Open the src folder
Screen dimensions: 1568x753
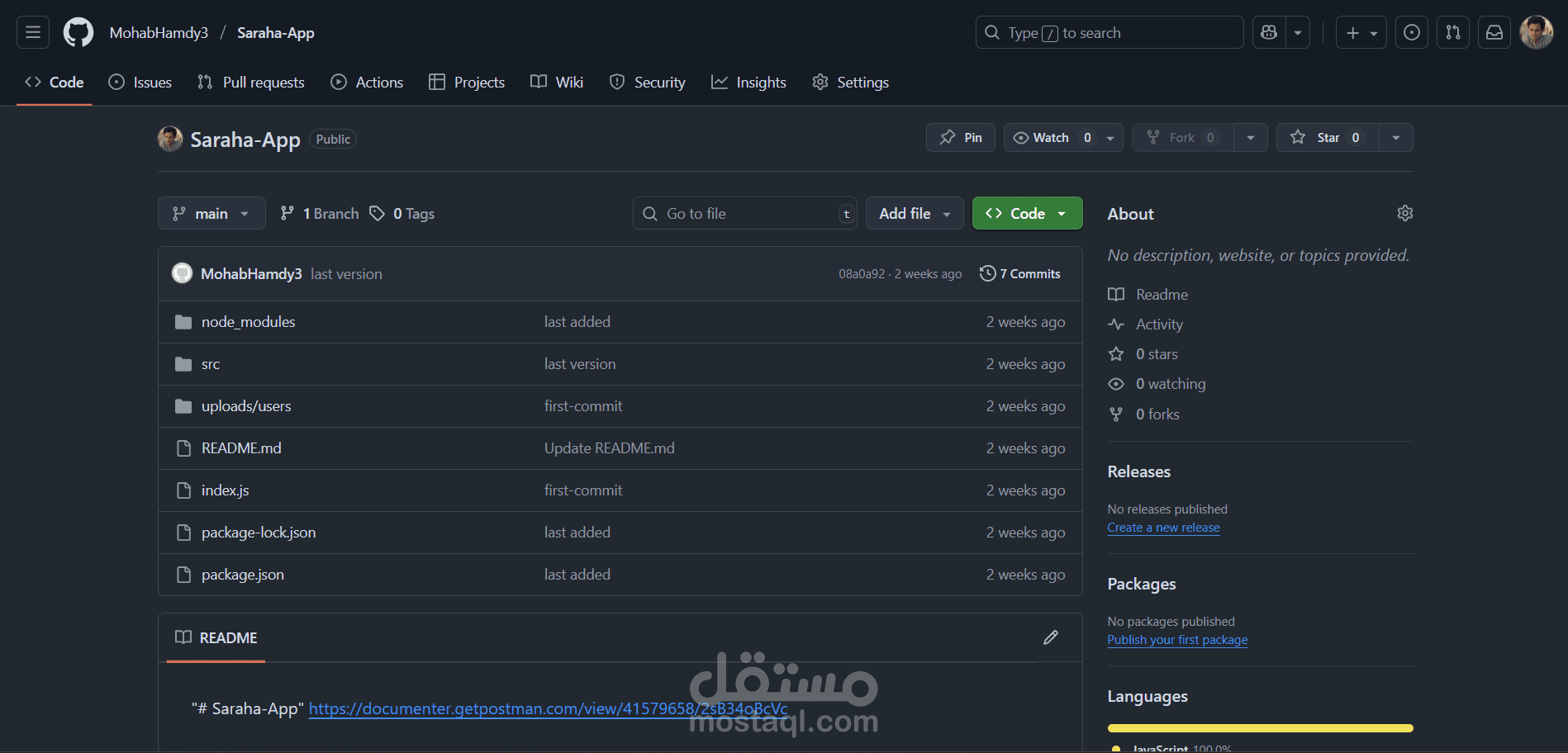[211, 364]
